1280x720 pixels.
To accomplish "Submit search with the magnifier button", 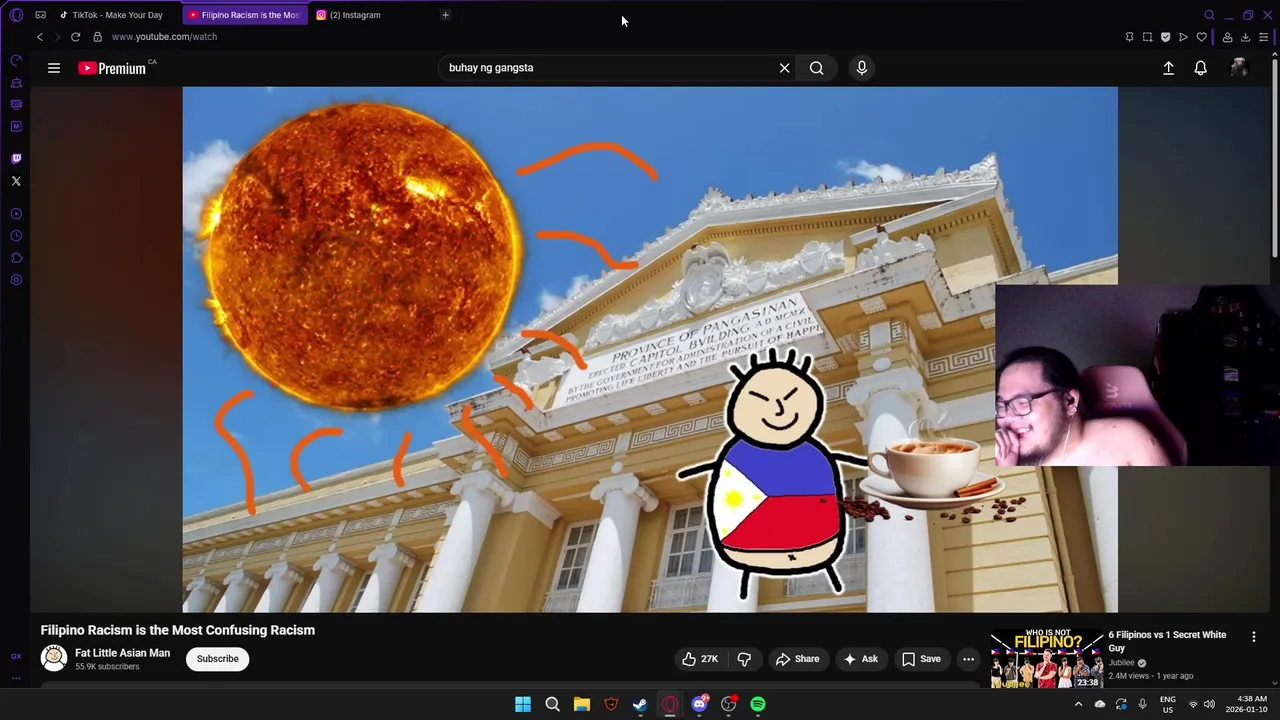I will coord(817,68).
